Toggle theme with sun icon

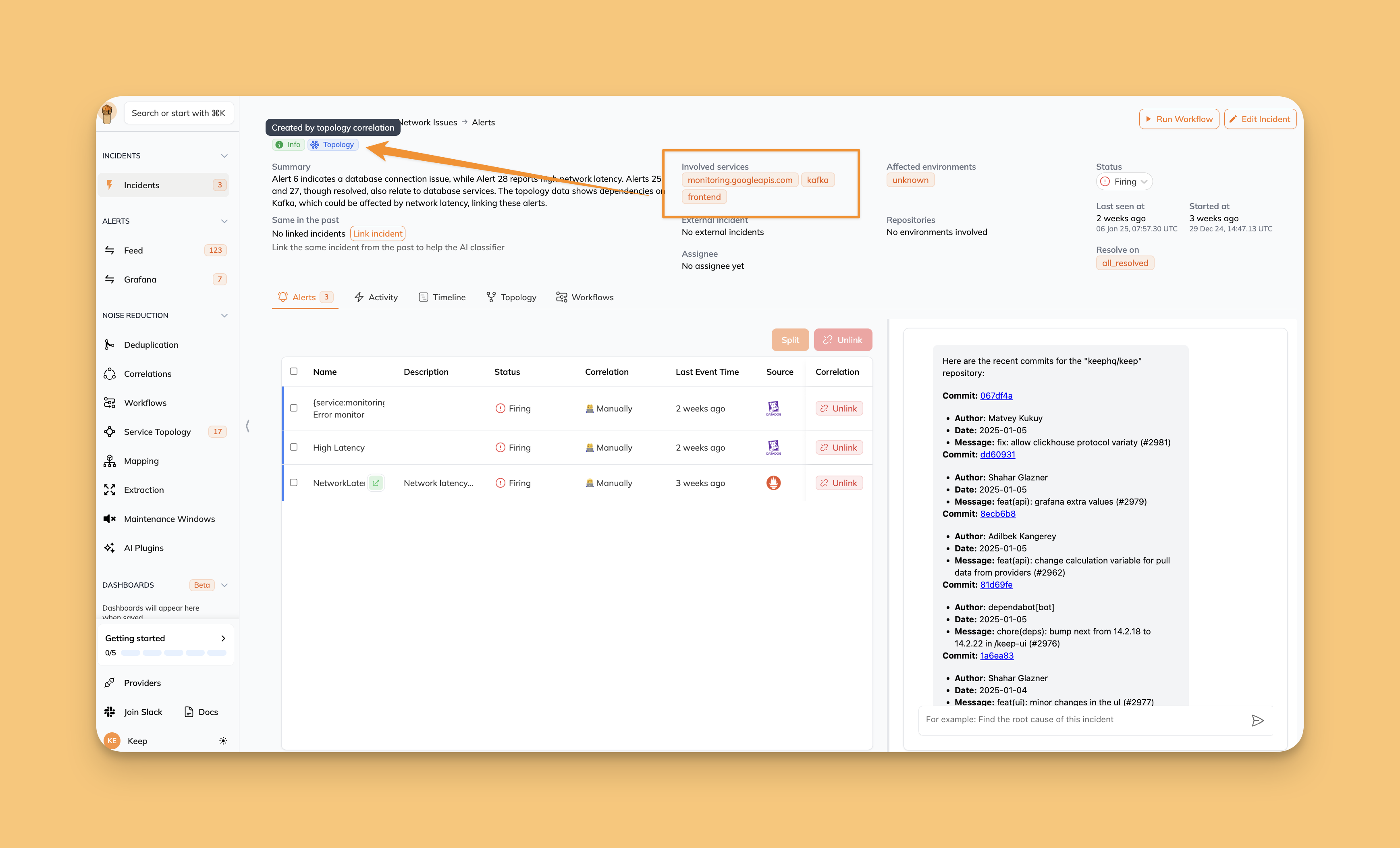(x=223, y=740)
